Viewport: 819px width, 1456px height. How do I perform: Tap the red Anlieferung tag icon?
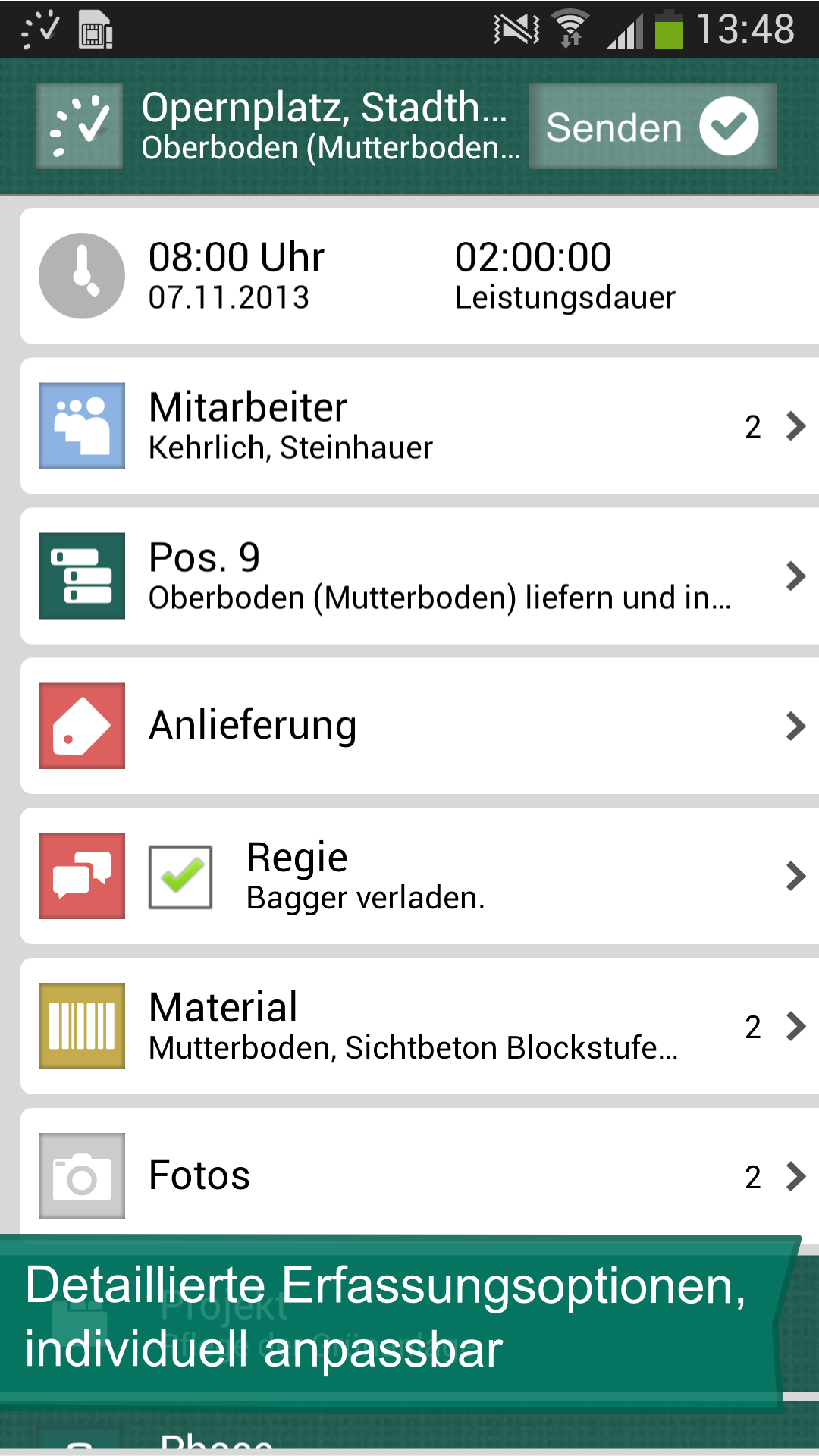tap(82, 726)
